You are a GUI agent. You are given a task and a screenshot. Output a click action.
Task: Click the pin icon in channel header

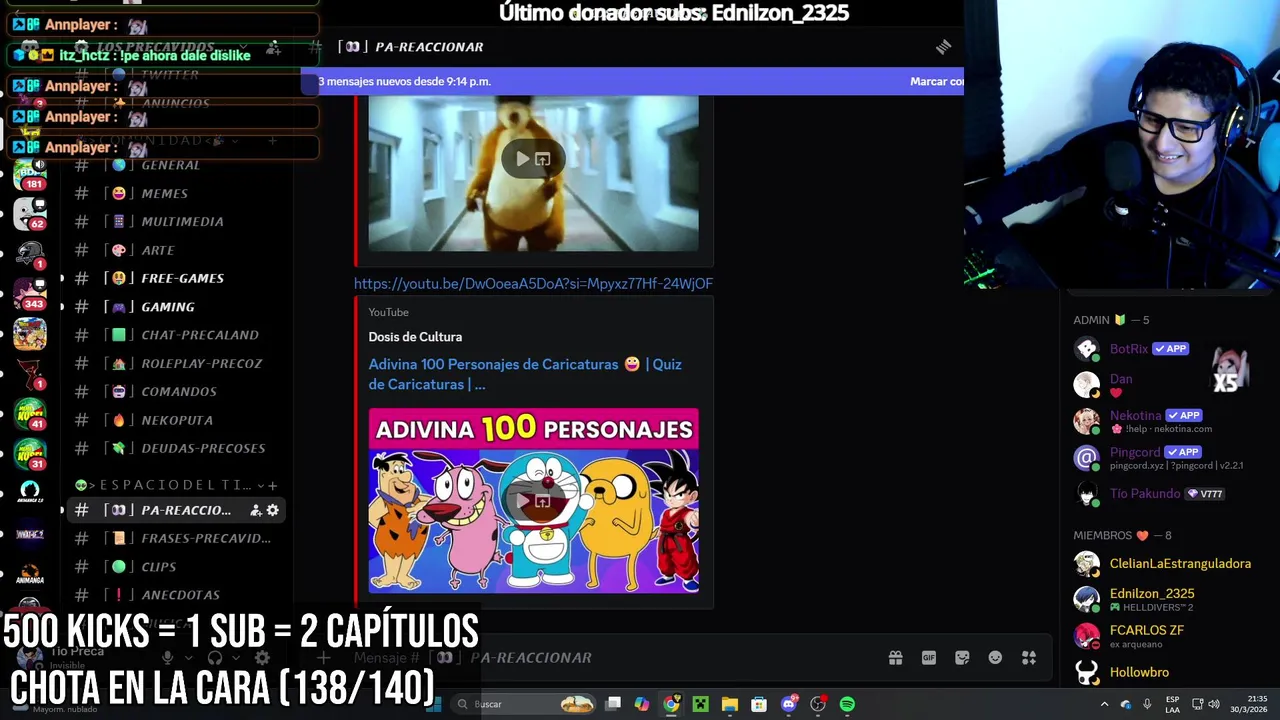pyautogui.click(x=943, y=47)
